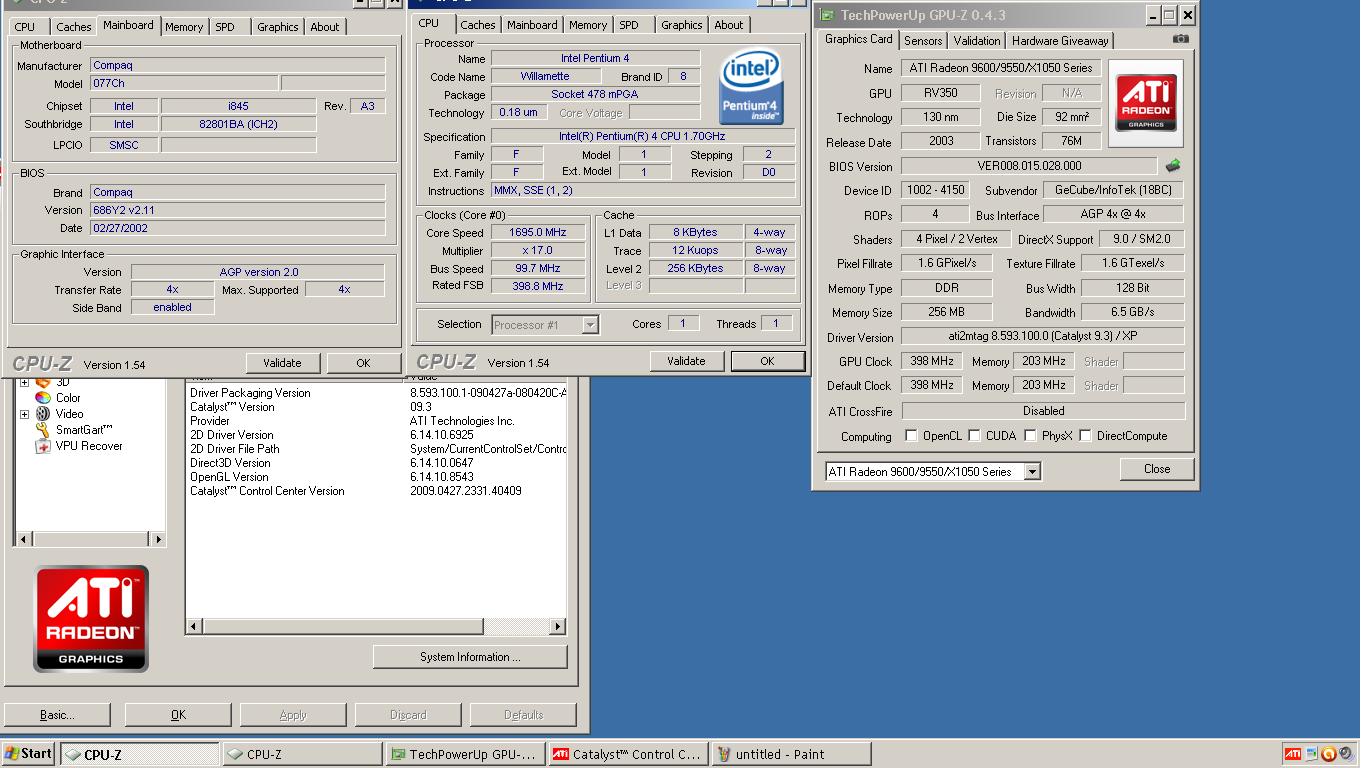Select the OpenGL Version row
This screenshot has width=1361, height=768.
(377, 477)
